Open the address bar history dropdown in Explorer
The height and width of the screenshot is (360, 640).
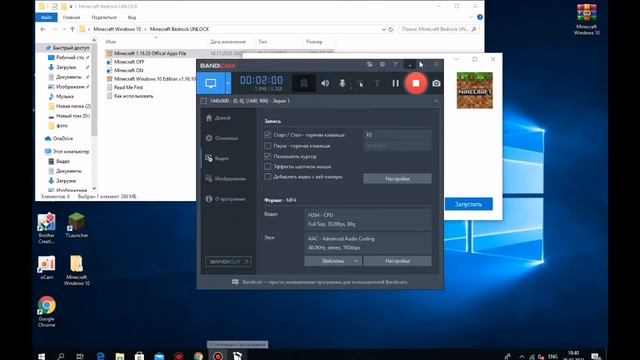[x=384, y=29]
